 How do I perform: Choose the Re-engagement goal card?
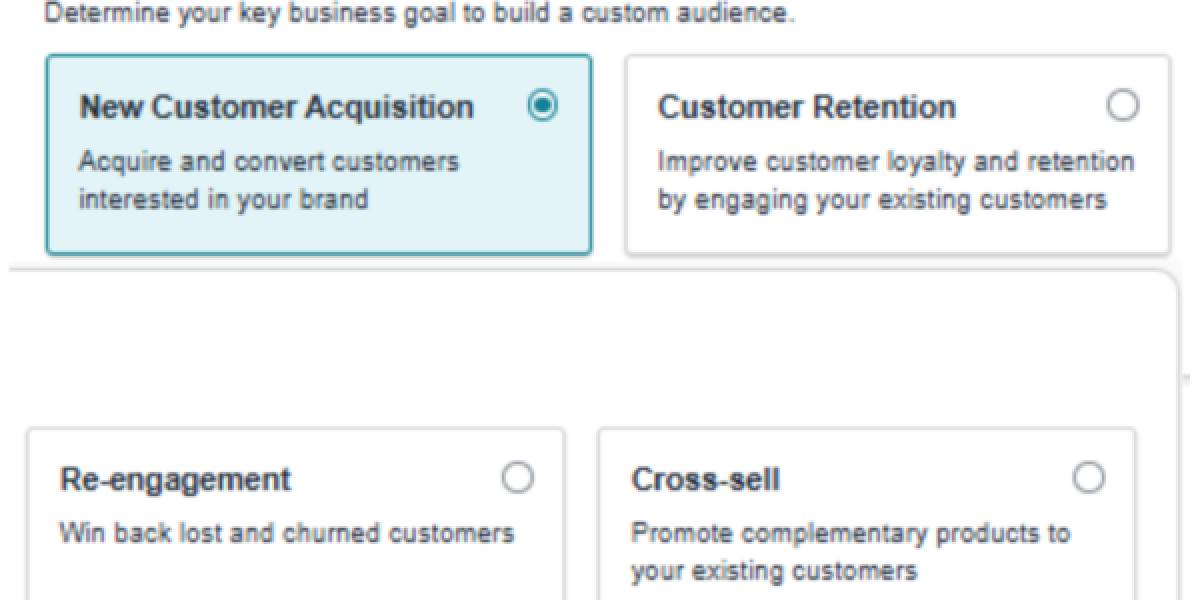coord(295,510)
